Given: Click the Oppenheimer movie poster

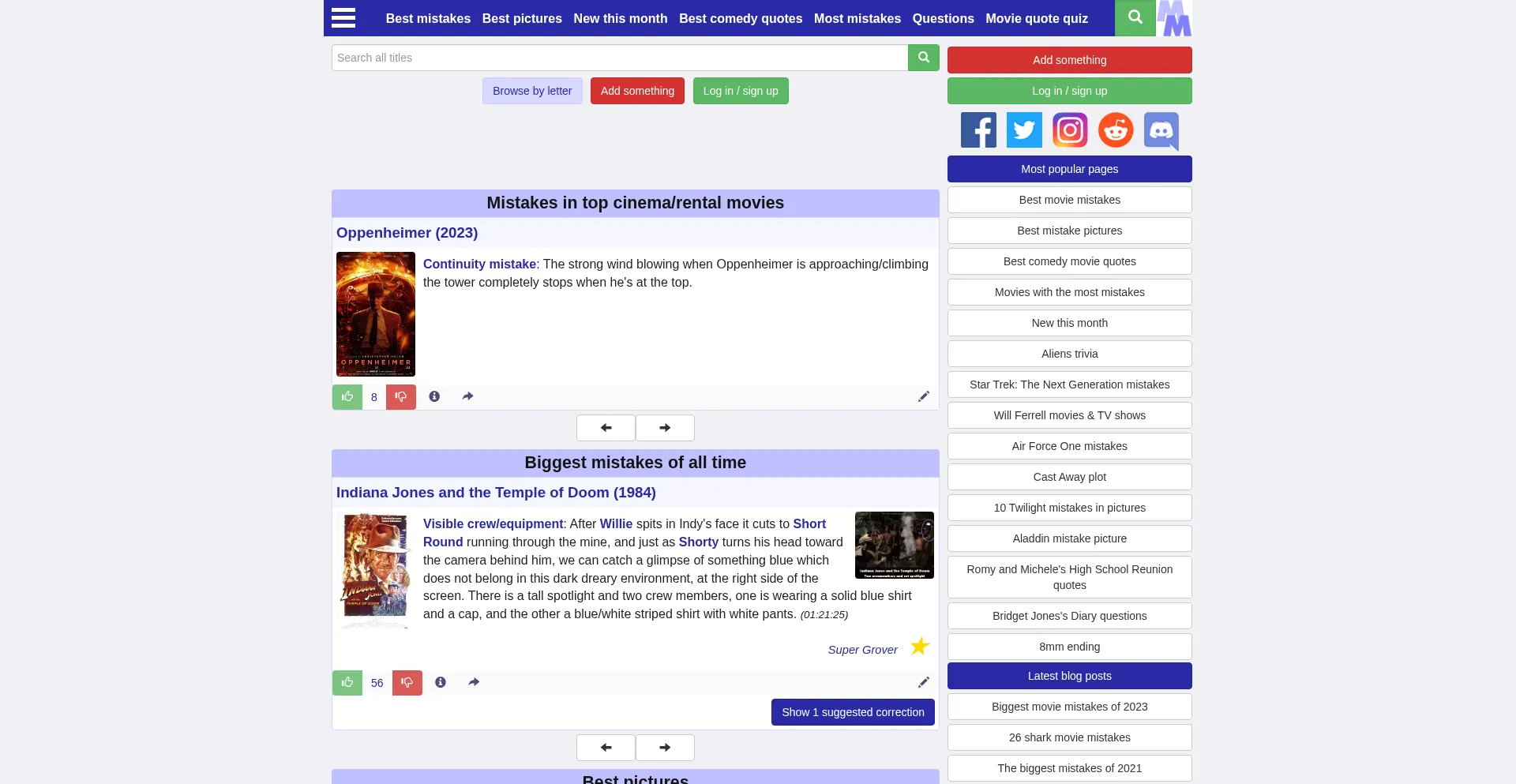Looking at the screenshot, I should (376, 314).
